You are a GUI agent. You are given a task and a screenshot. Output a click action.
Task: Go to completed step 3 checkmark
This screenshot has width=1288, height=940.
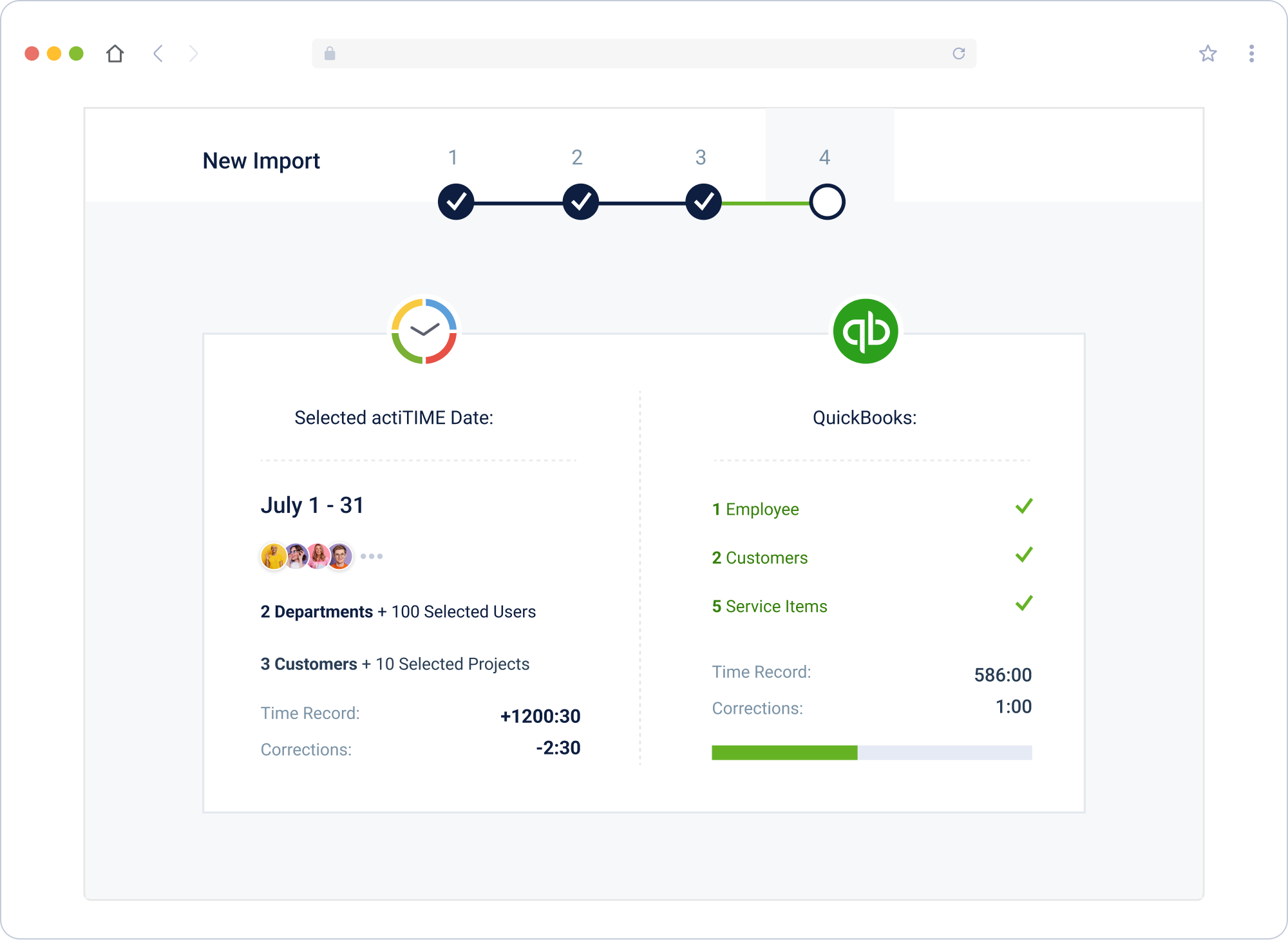pos(703,202)
